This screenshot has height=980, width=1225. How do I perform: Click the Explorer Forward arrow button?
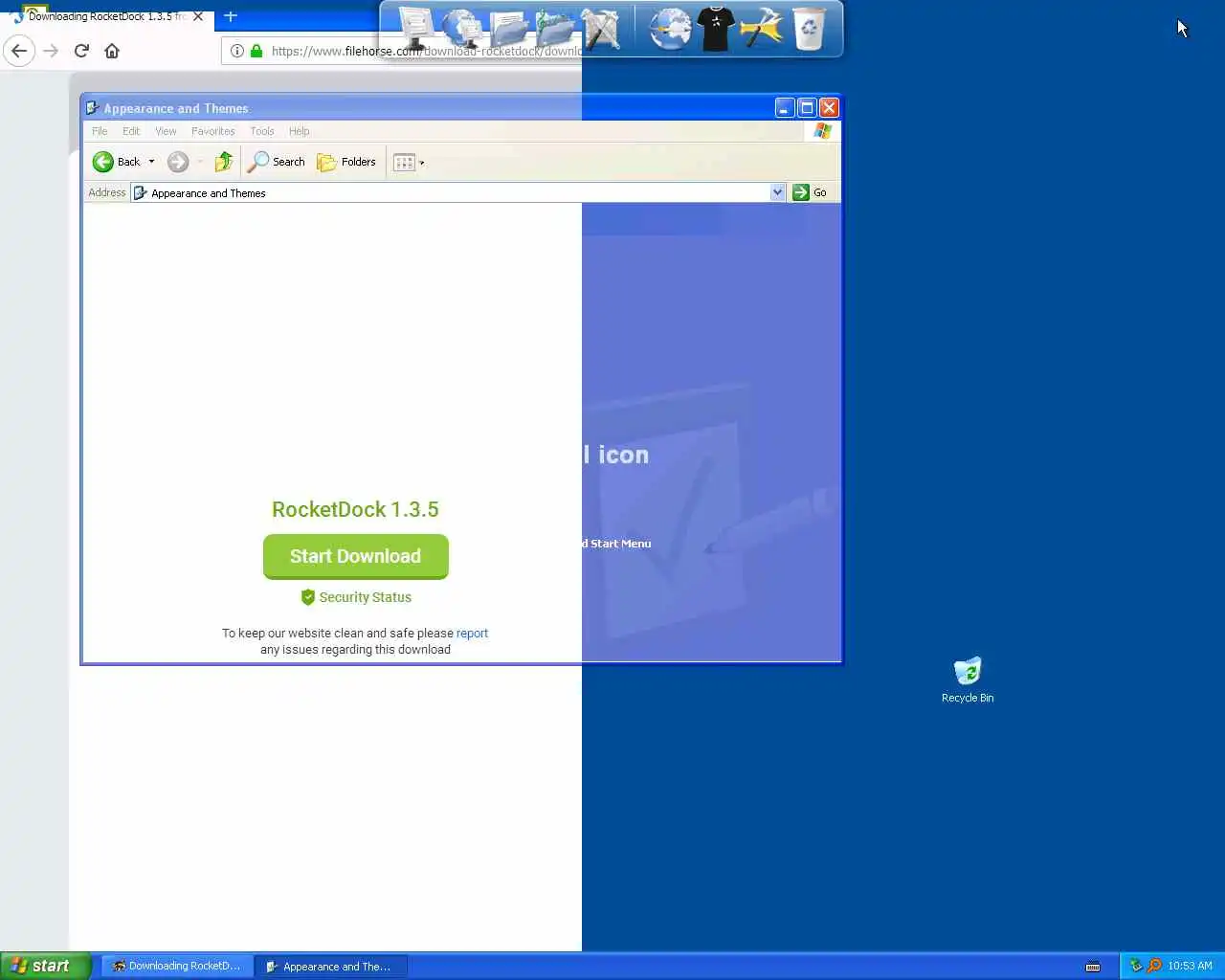[178, 162]
